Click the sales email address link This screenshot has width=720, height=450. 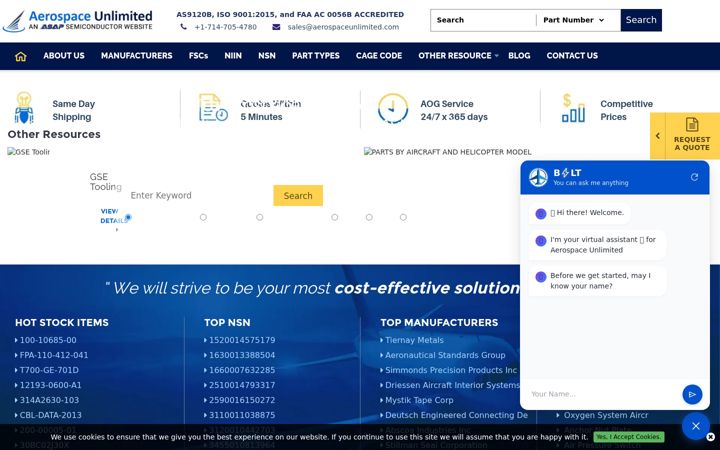click(x=343, y=27)
